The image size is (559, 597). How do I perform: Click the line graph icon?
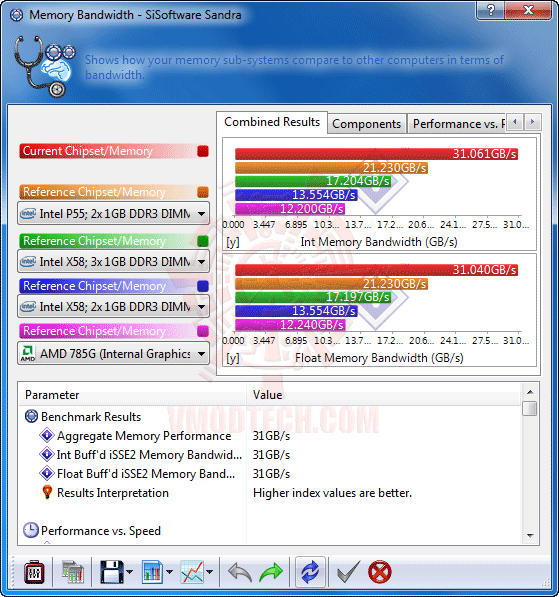click(192, 572)
